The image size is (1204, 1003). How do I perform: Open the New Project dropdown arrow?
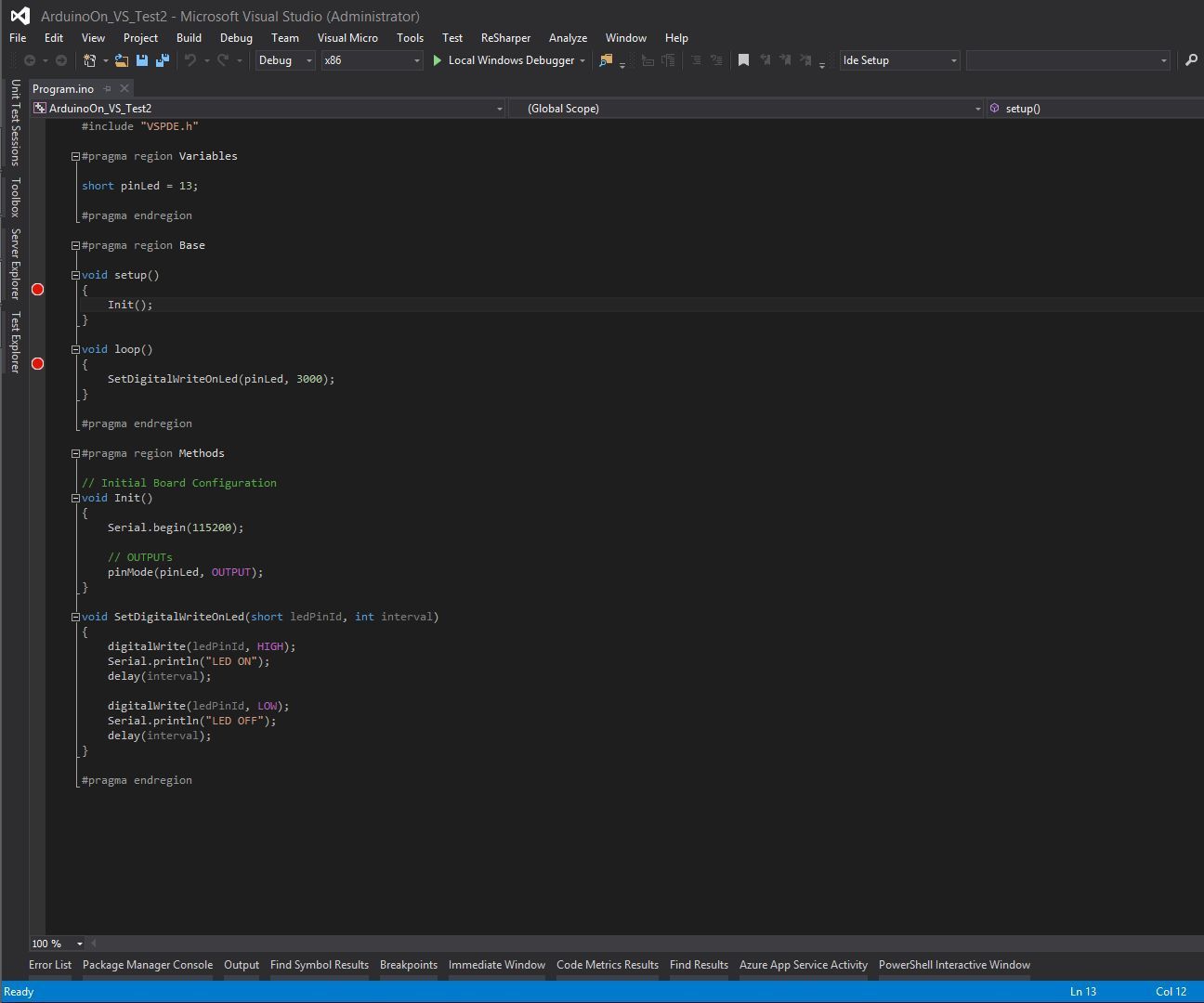[105, 60]
